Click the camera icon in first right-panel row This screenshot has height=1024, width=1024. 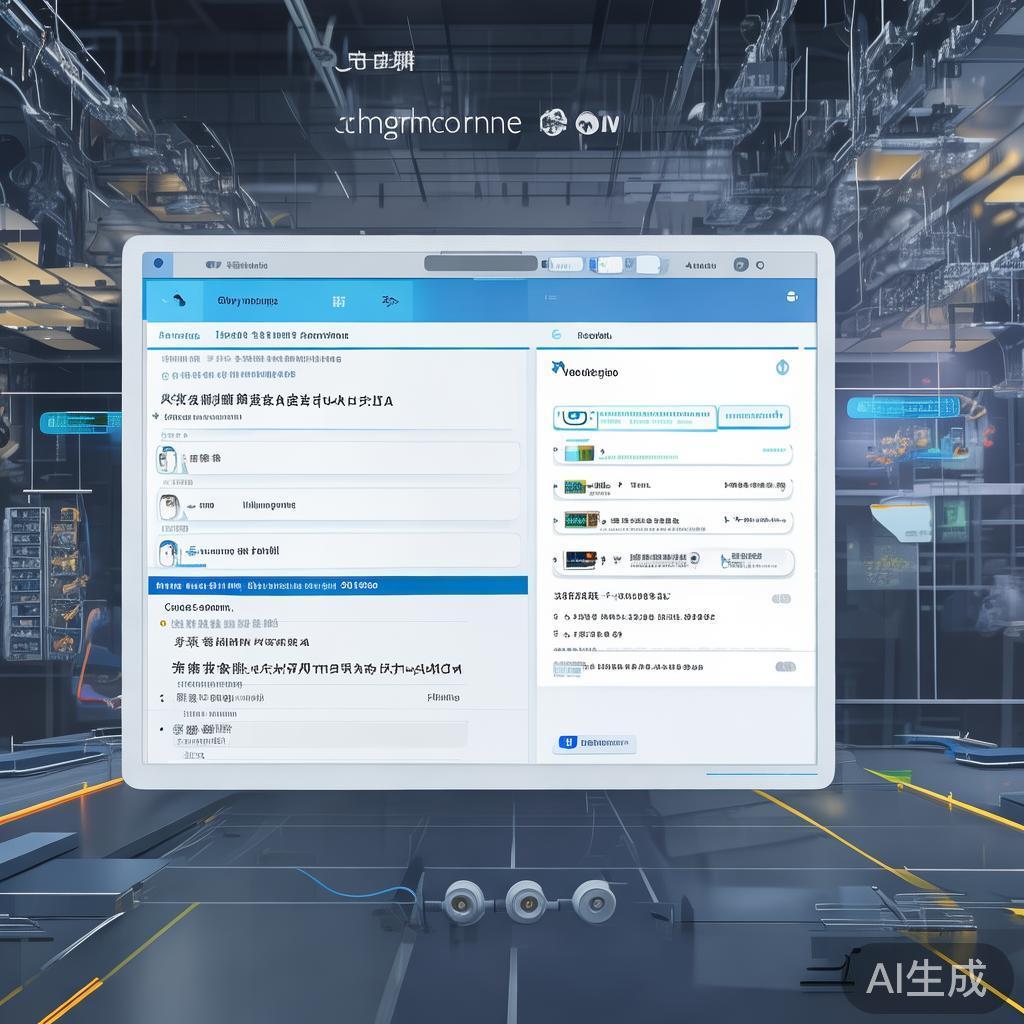[574, 417]
